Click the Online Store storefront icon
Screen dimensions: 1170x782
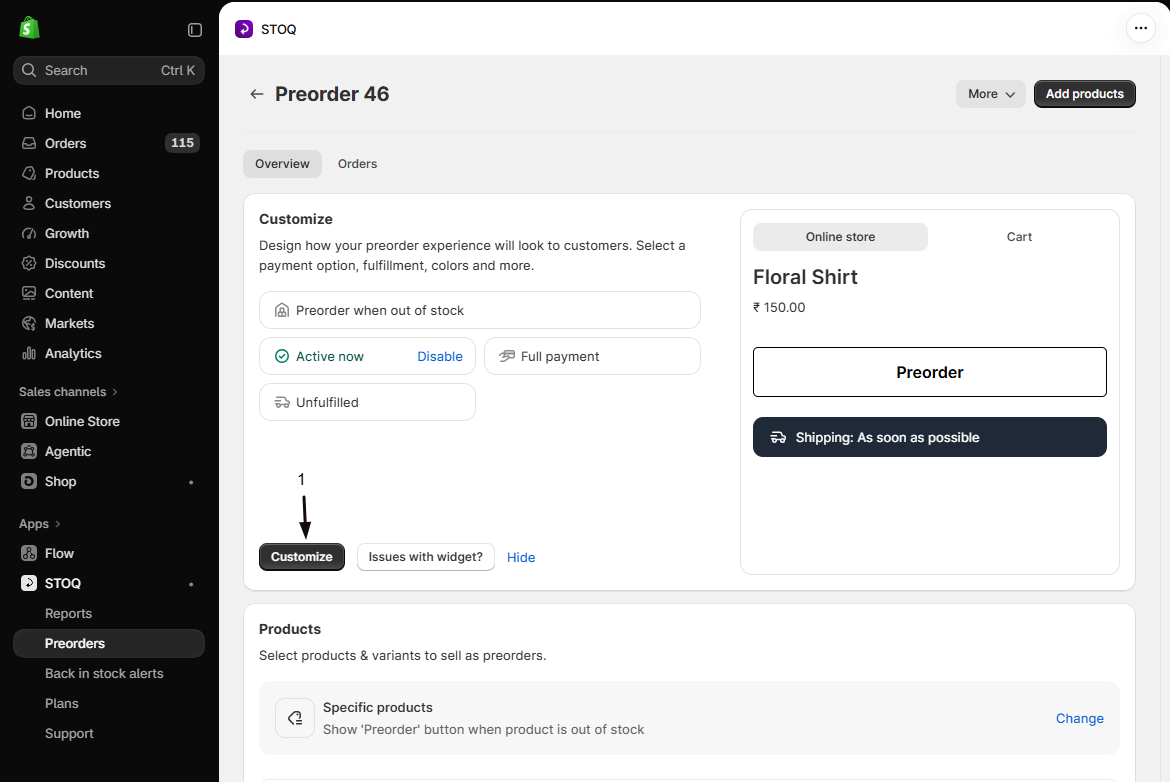click(x=29, y=422)
